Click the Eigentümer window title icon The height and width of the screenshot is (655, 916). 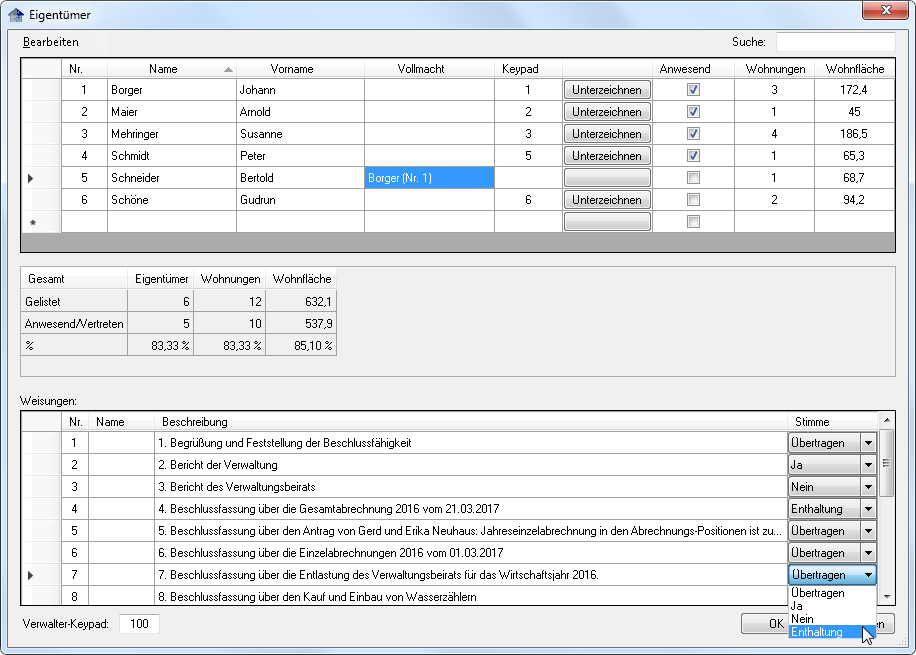coord(15,13)
